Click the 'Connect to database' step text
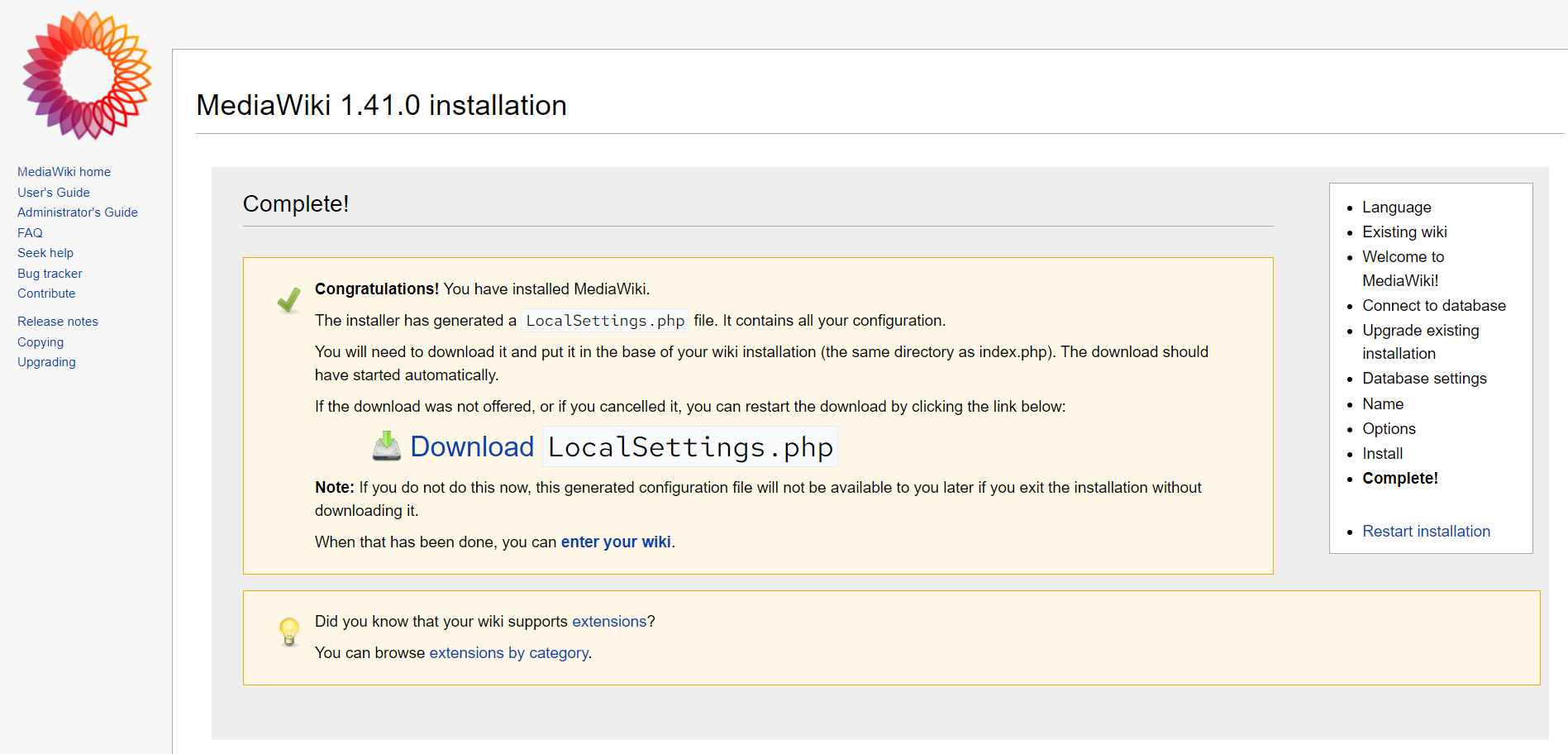 pyautogui.click(x=1433, y=306)
